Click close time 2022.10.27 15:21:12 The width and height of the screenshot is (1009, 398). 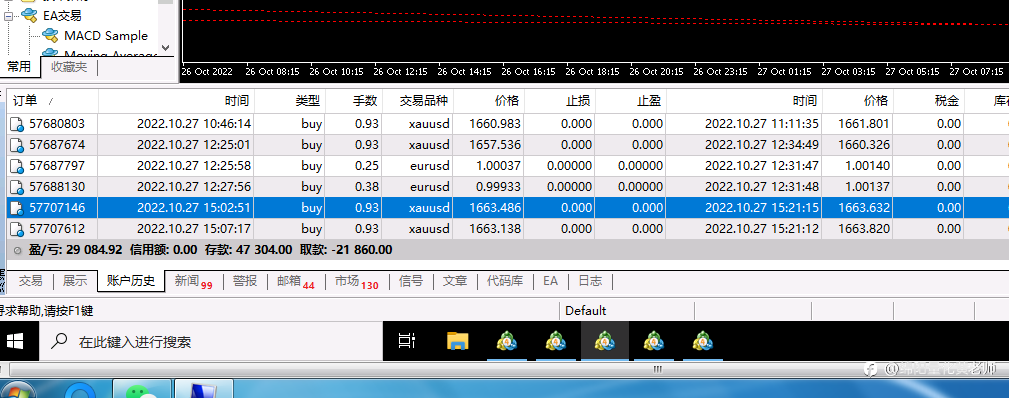[762, 229]
